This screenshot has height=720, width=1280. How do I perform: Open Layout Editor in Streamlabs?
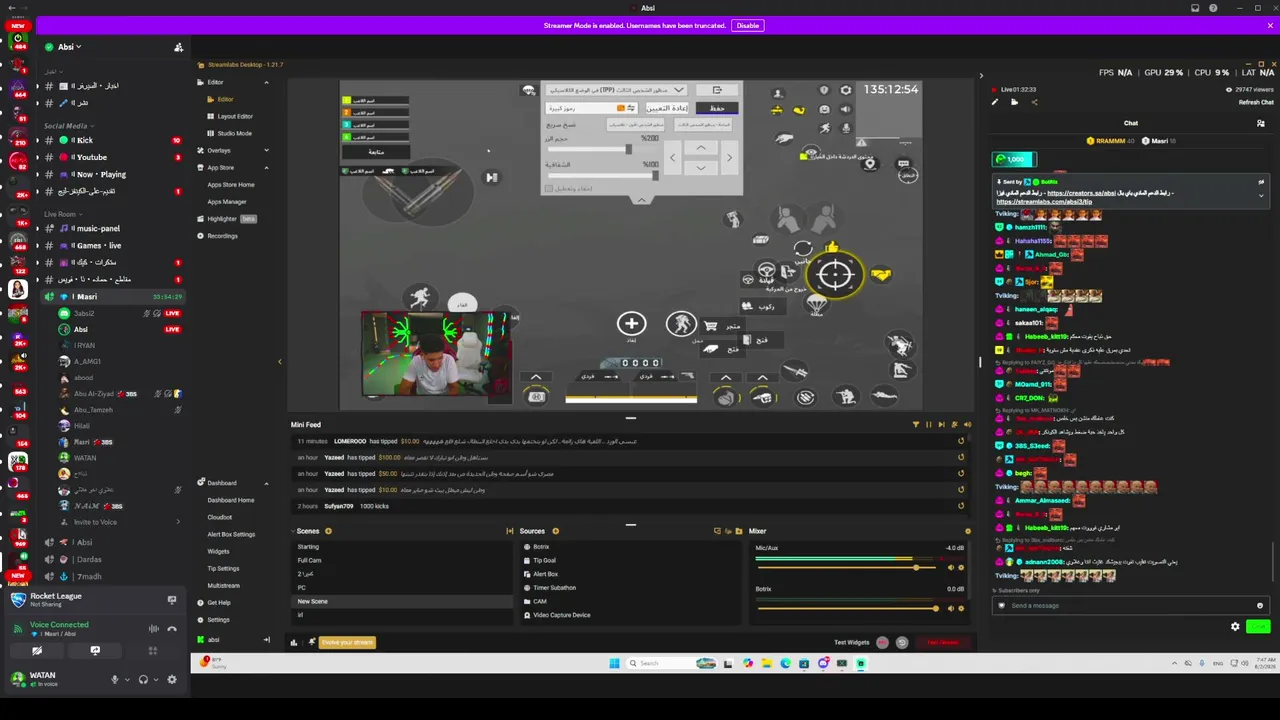[235, 116]
